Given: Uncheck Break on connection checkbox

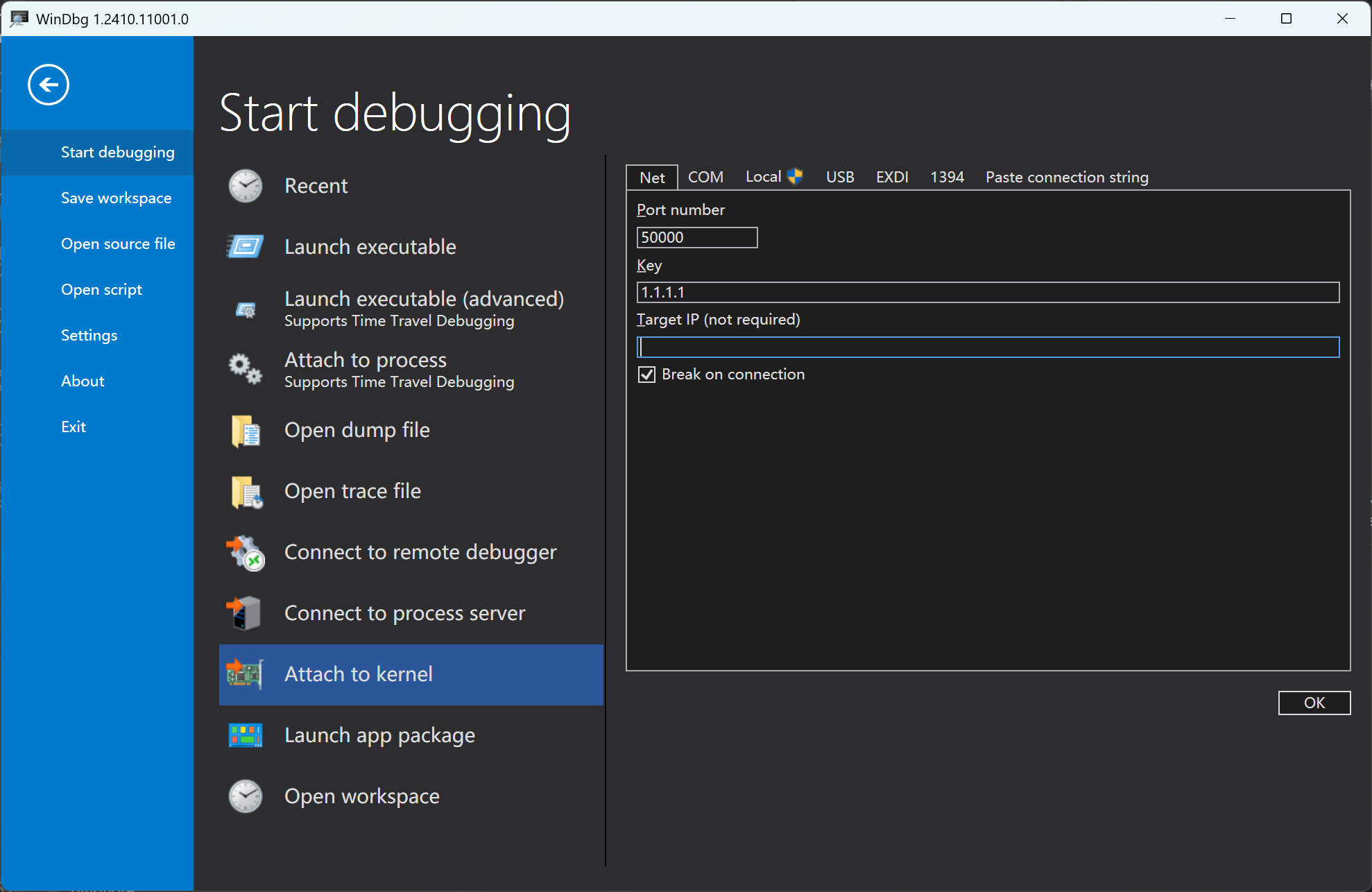Looking at the screenshot, I should 646,375.
